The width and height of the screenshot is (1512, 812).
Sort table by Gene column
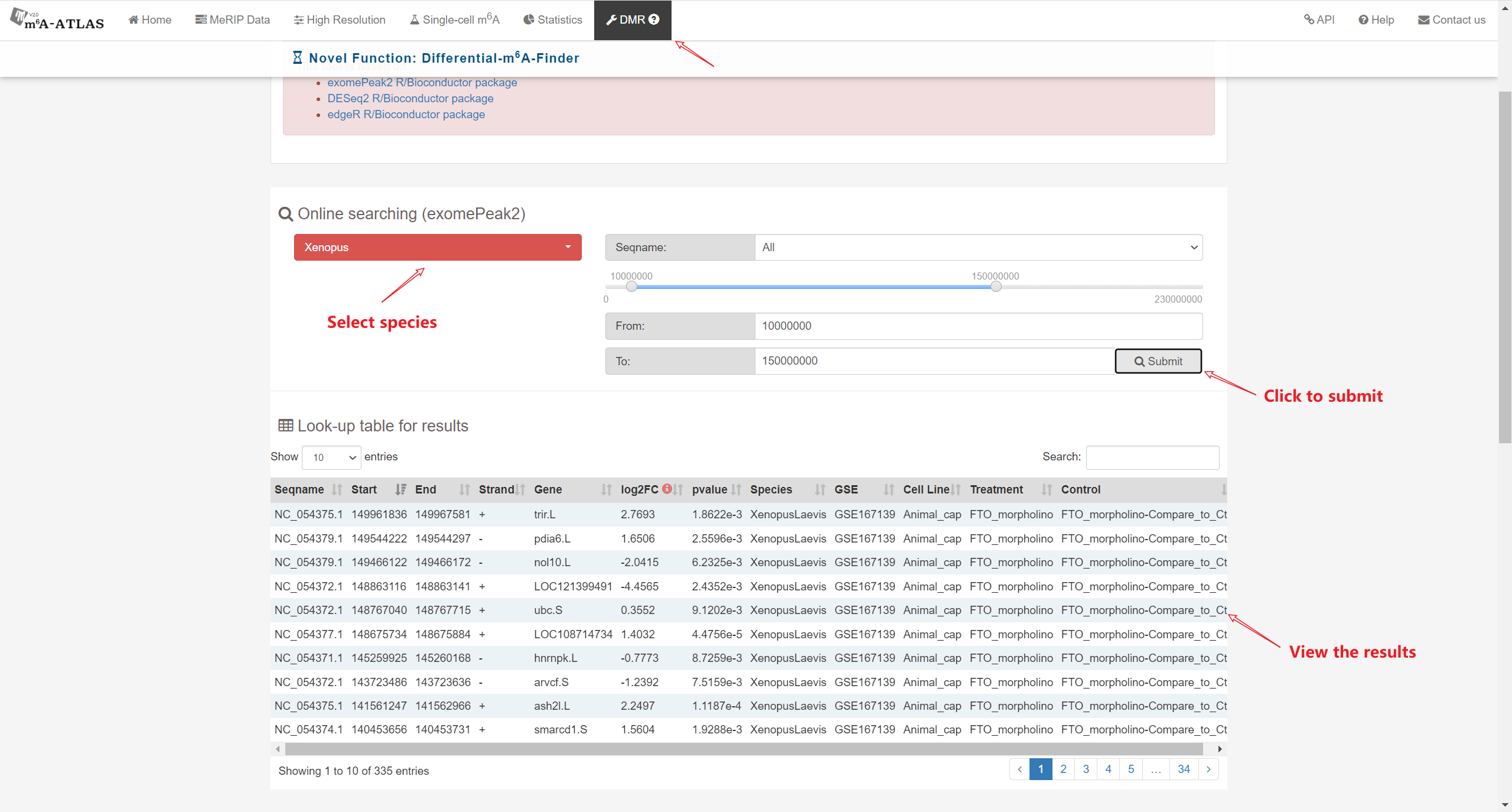[x=573, y=489]
